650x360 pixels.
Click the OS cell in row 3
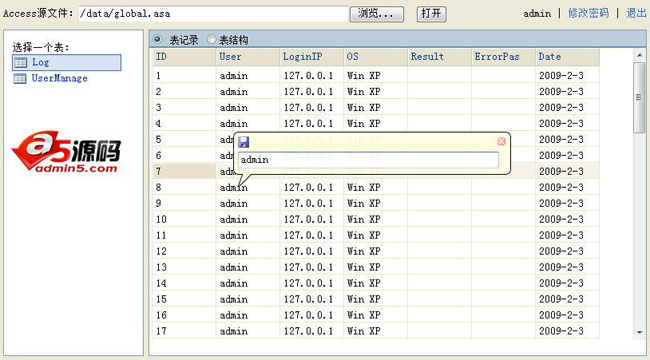(x=376, y=107)
